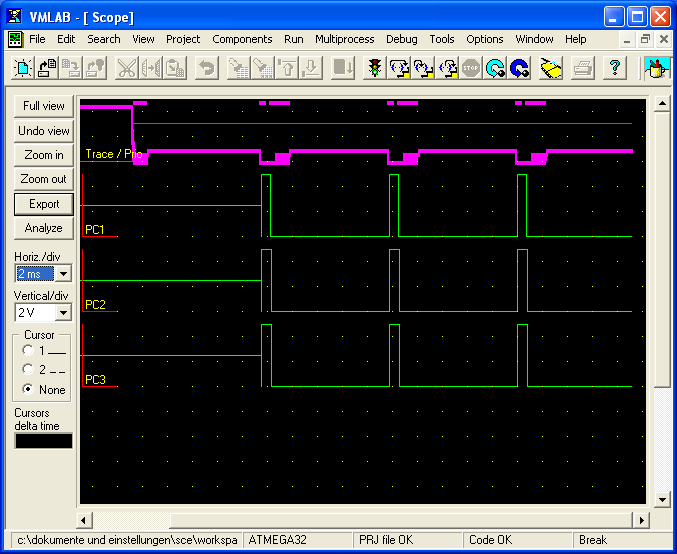Click the cyan Restart arrow icon

495,68
